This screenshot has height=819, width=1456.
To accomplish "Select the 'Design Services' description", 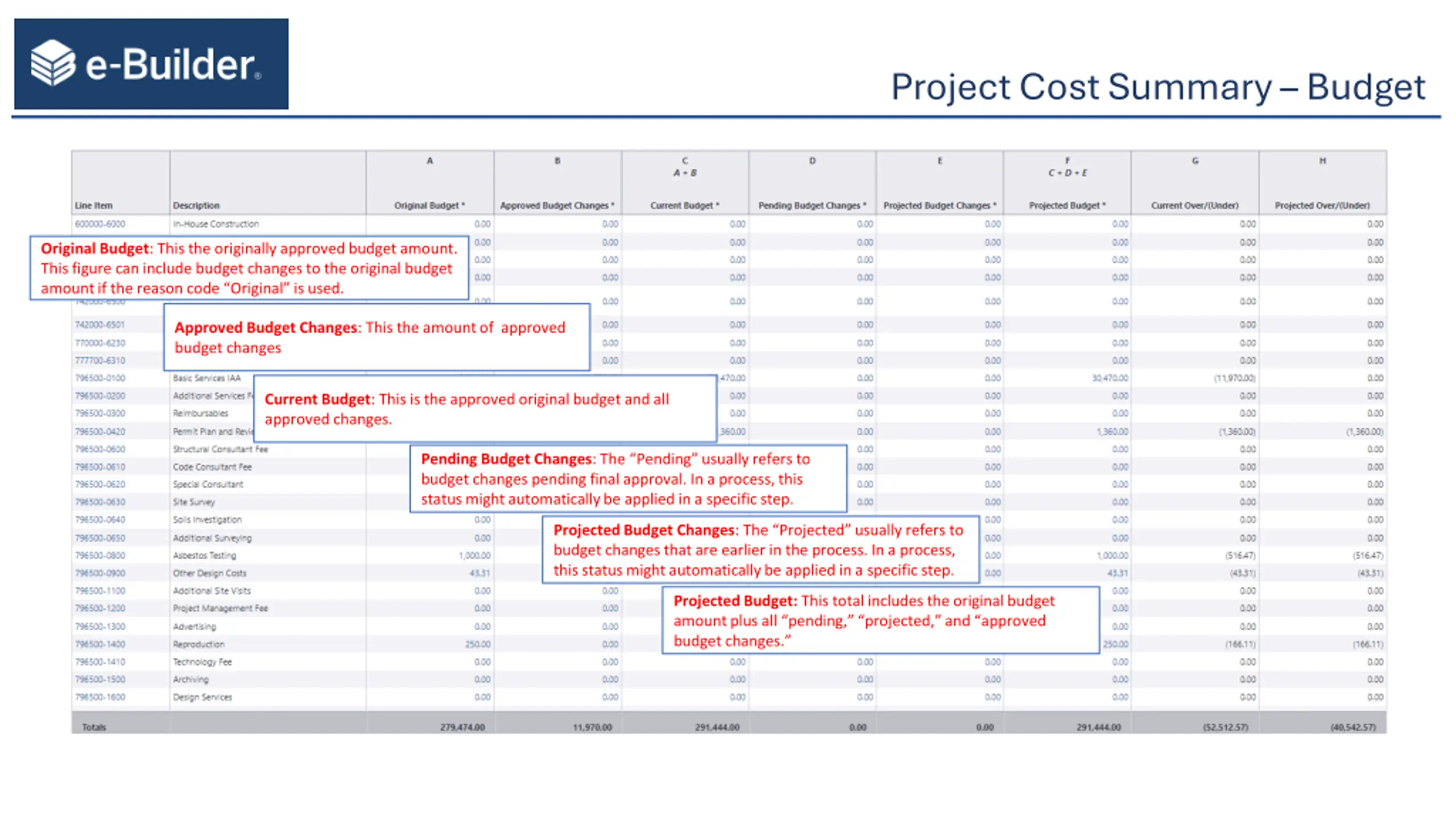I will click(x=202, y=697).
